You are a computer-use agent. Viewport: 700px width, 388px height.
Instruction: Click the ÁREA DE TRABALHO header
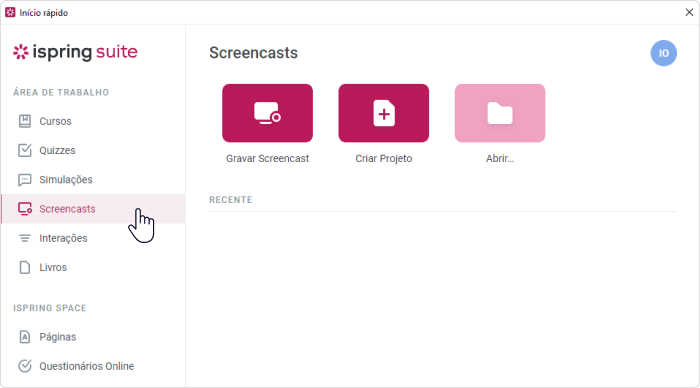tap(61, 92)
